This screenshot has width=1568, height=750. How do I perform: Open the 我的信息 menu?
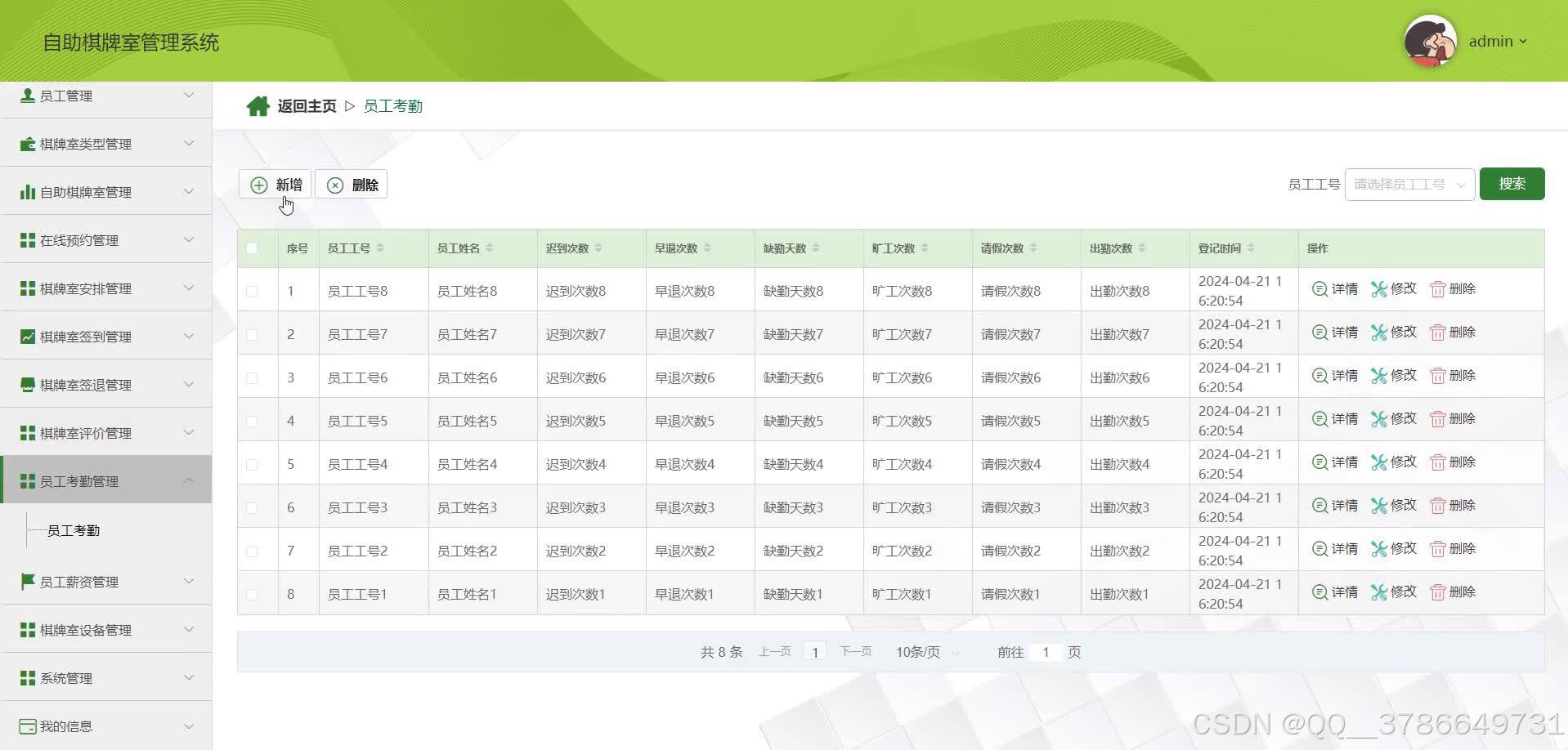click(106, 726)
